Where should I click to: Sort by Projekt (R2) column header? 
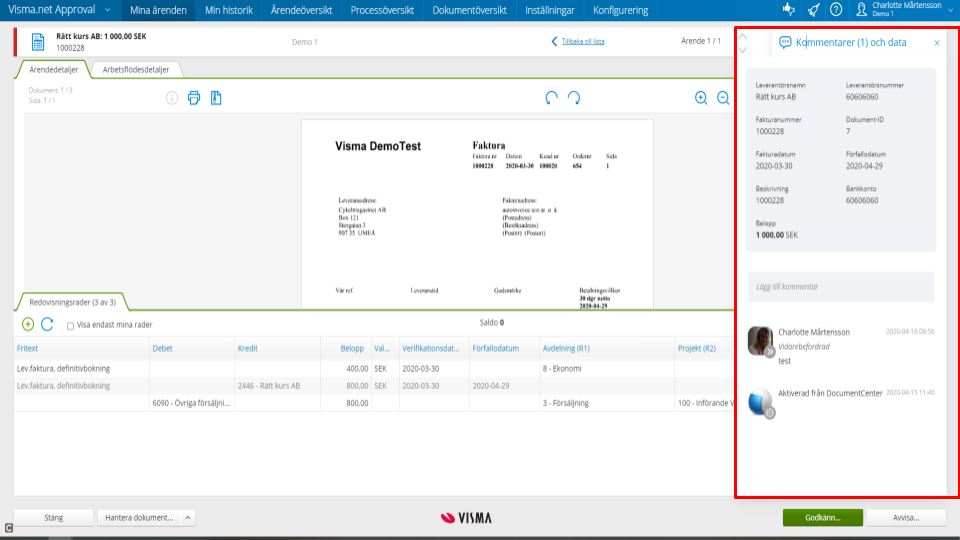[697, 348]
